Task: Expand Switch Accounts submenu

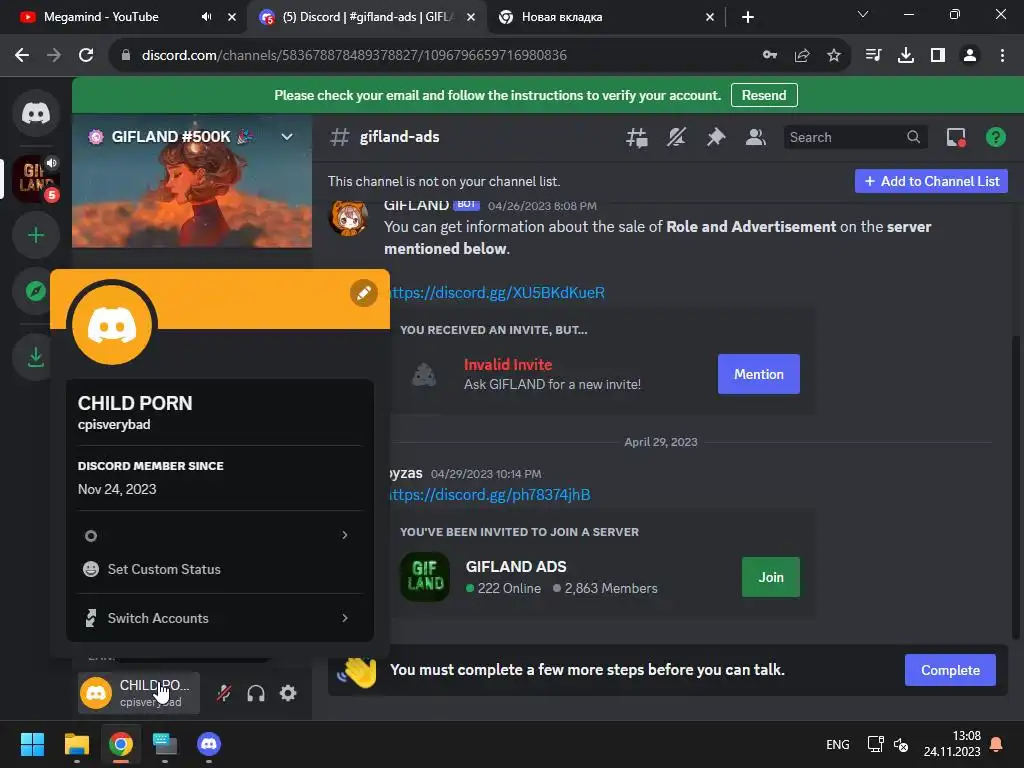Action: [x=220, y=618]
